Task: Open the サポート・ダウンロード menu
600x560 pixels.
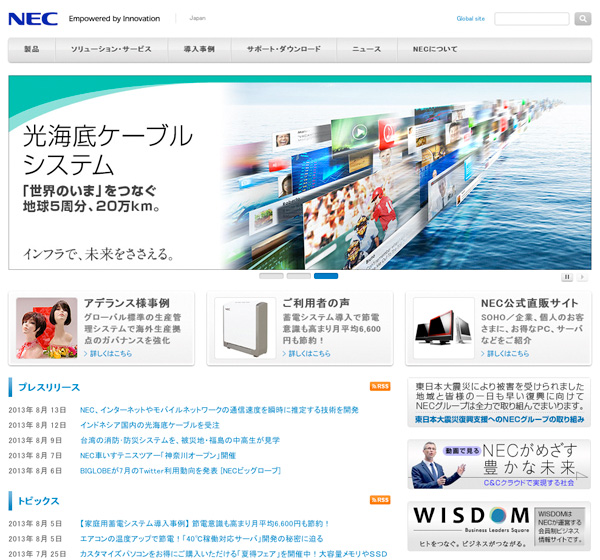Action: (284, 49)
